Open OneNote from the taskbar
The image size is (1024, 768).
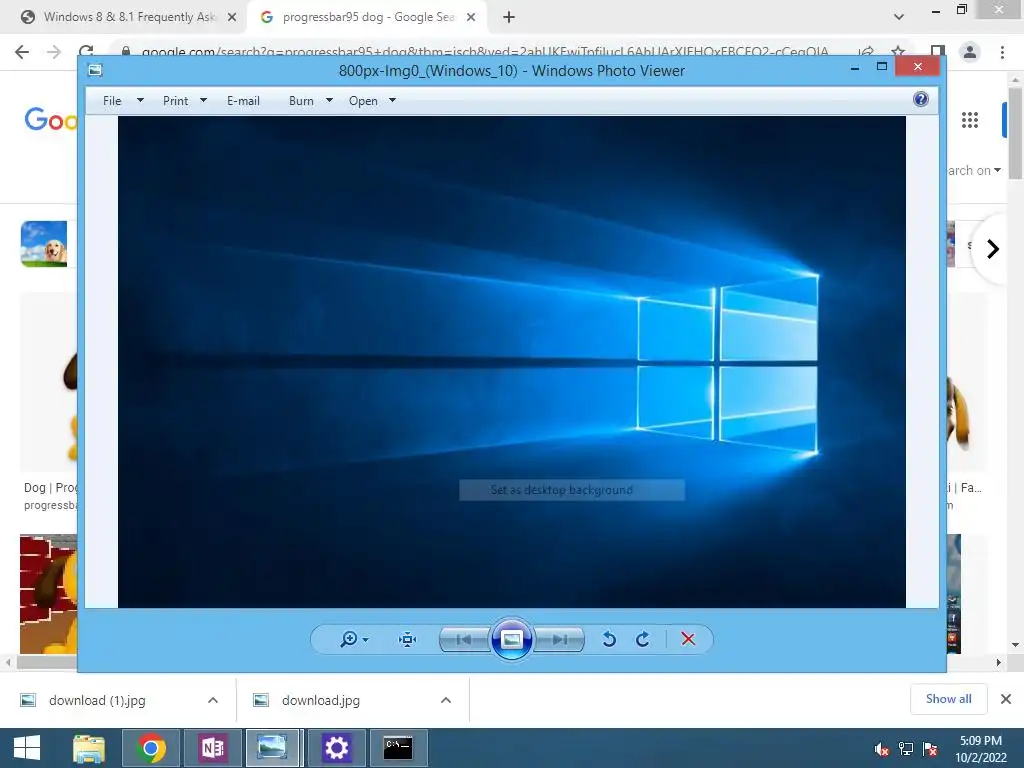[x=213, y=748]
